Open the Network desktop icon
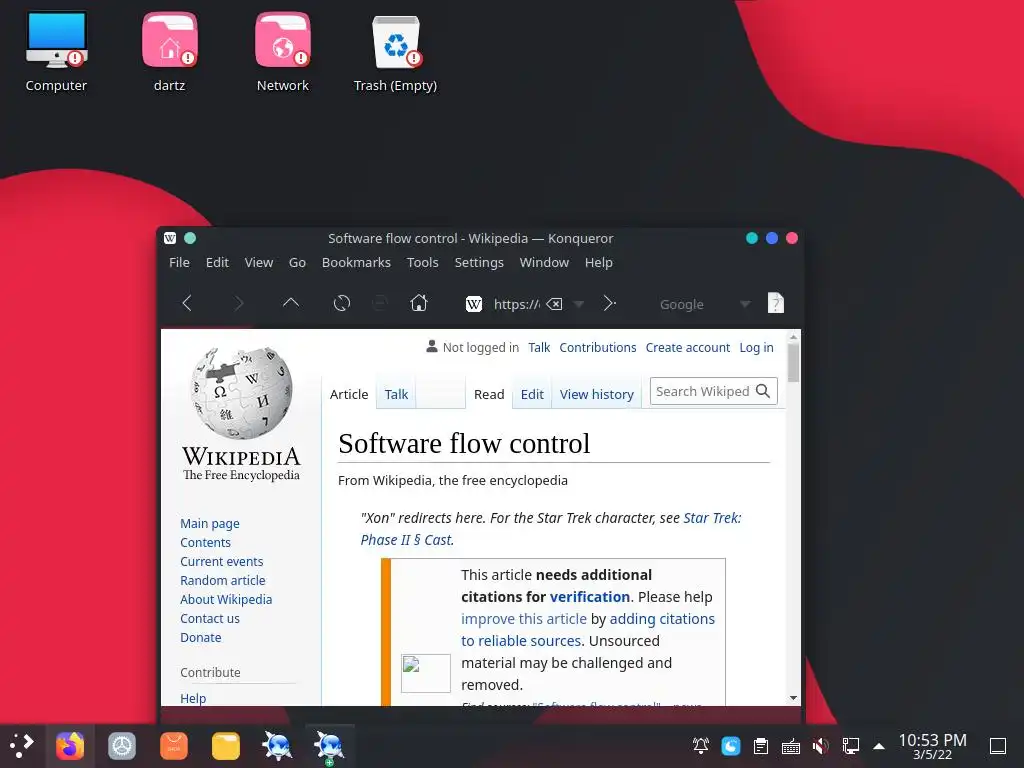Viewport: 1024px width, 768px height. point(283,40)
